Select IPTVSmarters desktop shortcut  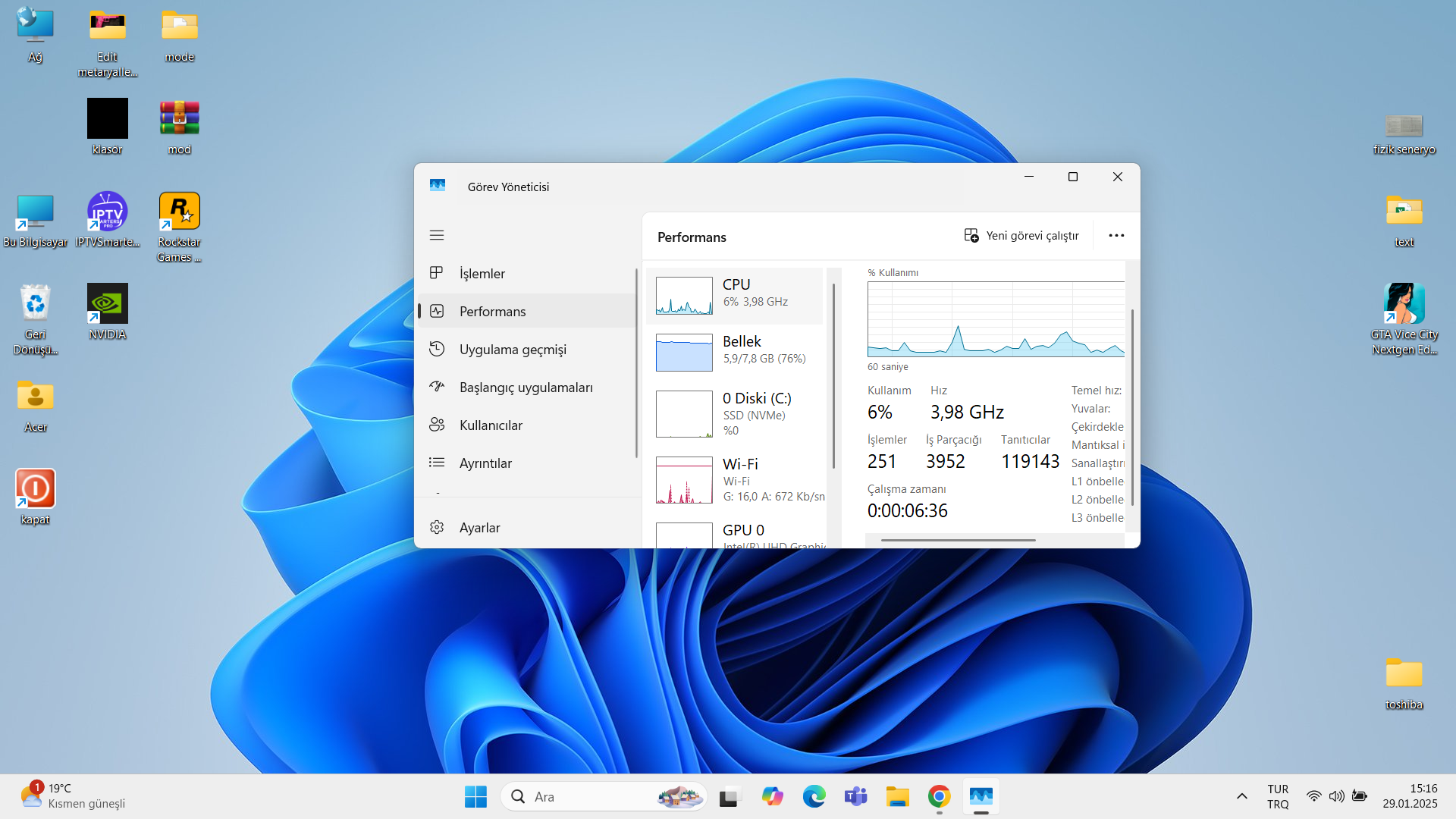point(107,221)
